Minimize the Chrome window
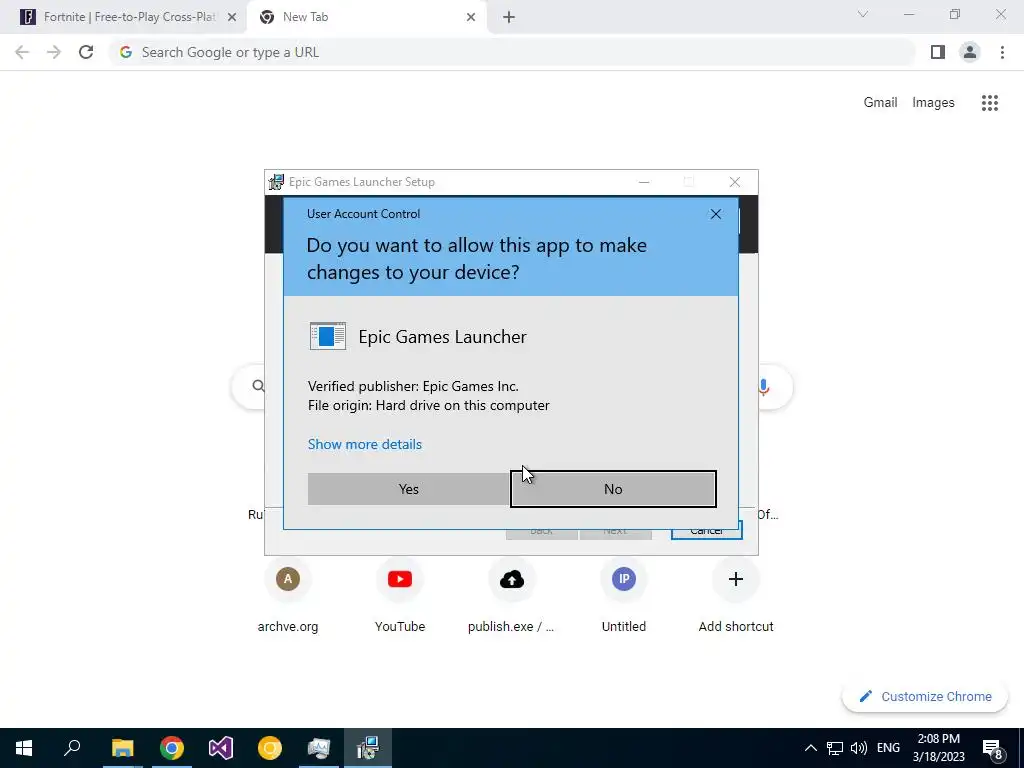The image size is (1024, 768). 909,14
